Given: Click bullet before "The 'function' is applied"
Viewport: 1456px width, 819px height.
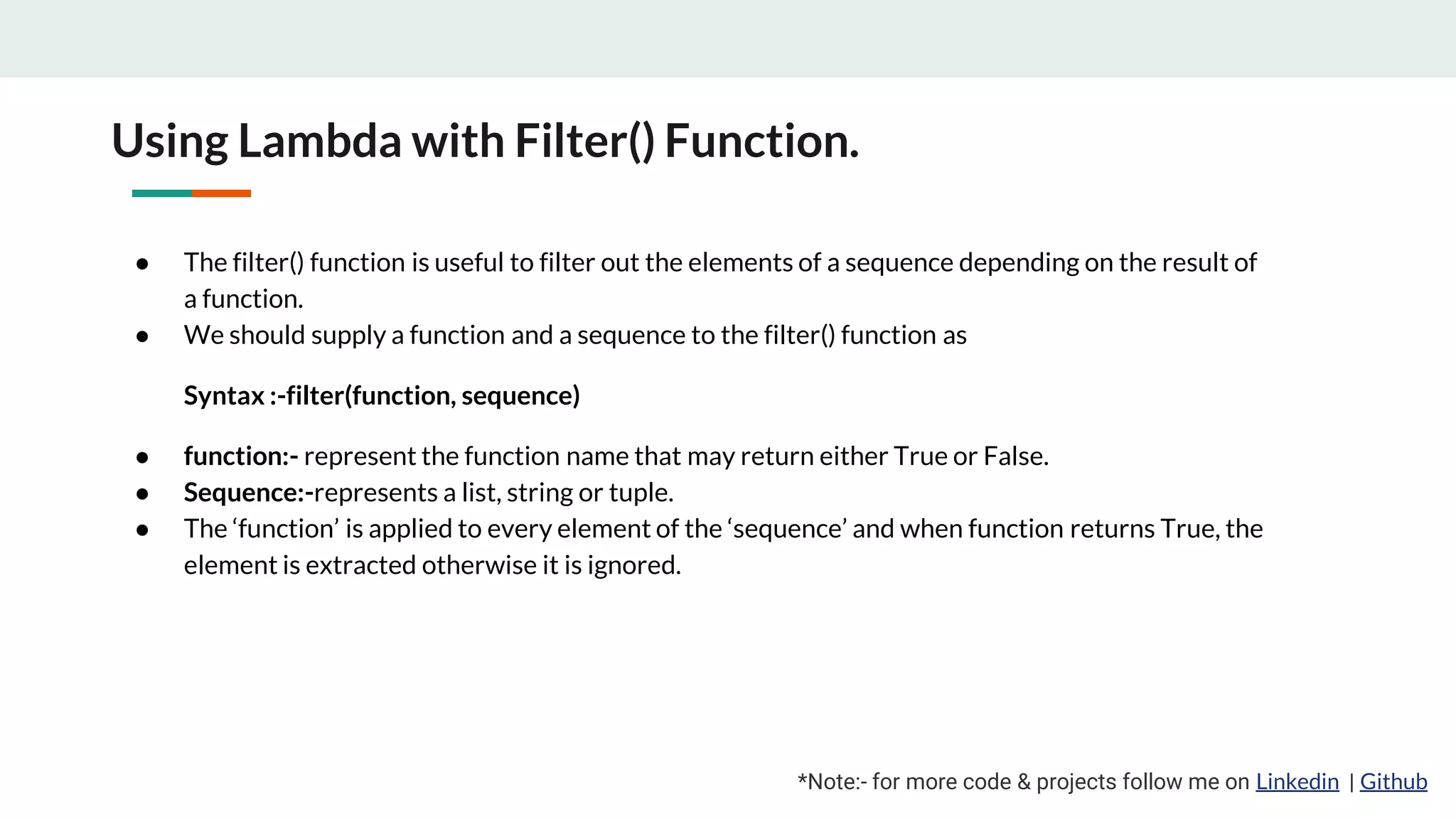Looking at the screenshot, I should [142, 530].
